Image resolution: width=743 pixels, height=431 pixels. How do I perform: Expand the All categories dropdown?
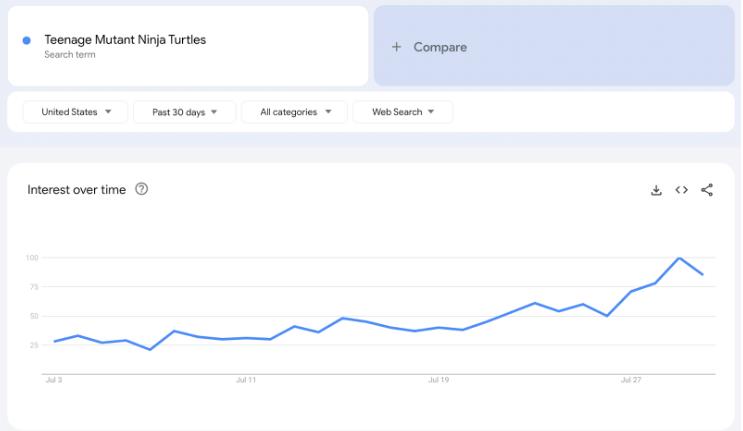coord(295,112)
